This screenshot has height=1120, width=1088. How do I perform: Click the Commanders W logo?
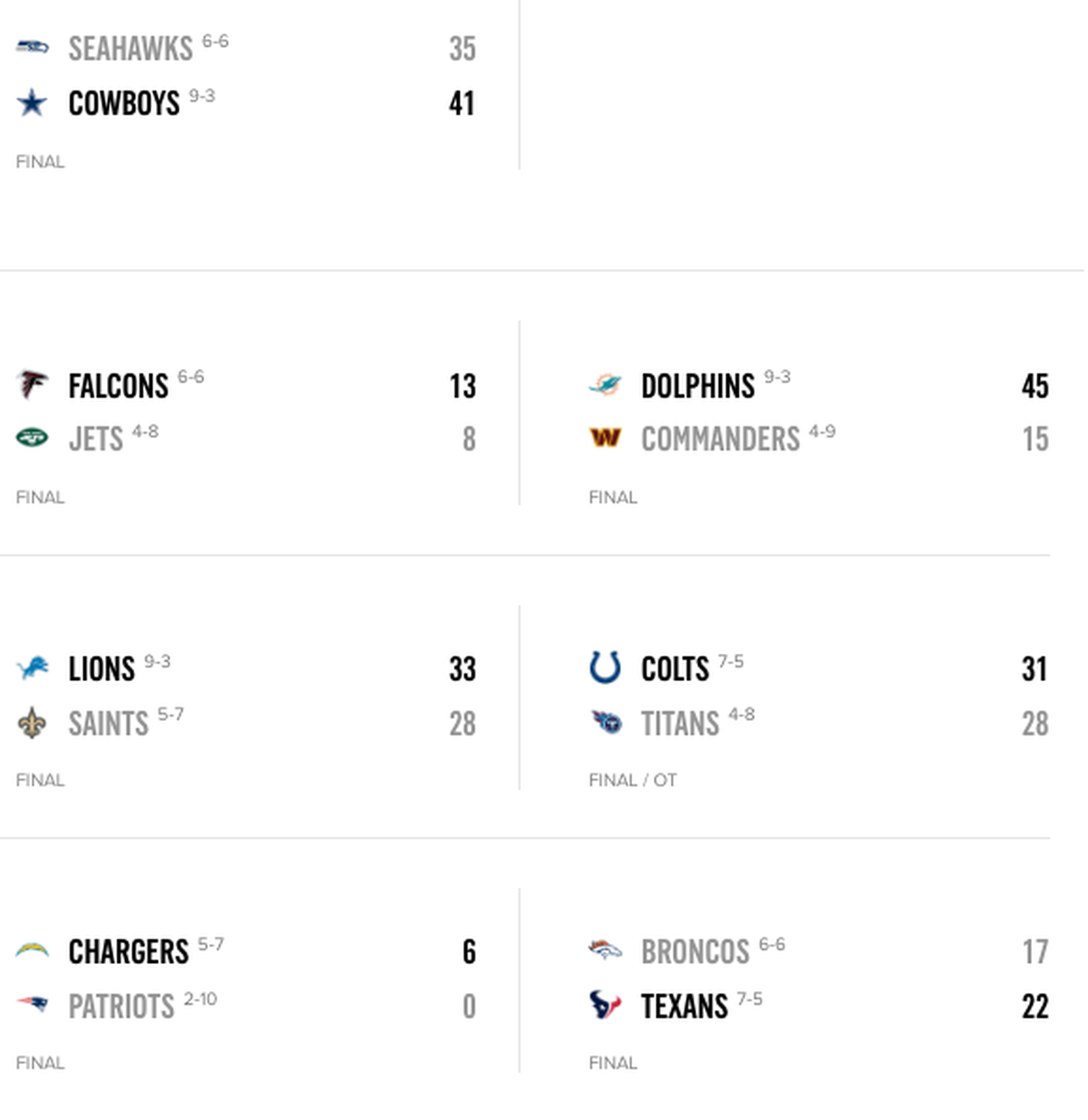[605, 439]
